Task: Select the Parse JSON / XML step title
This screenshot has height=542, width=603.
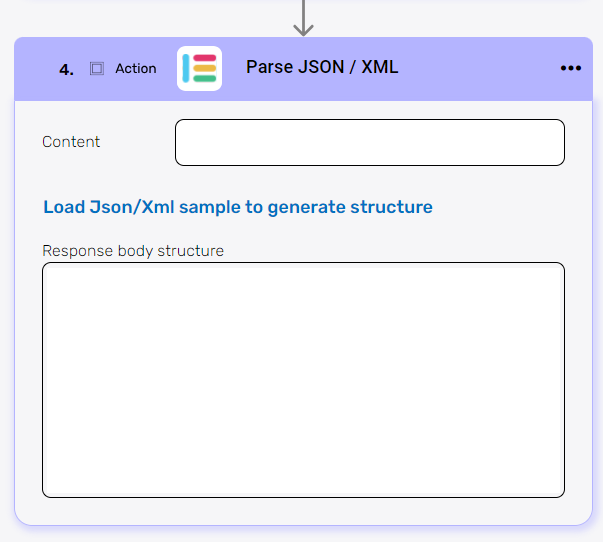Action: (321, 67)
